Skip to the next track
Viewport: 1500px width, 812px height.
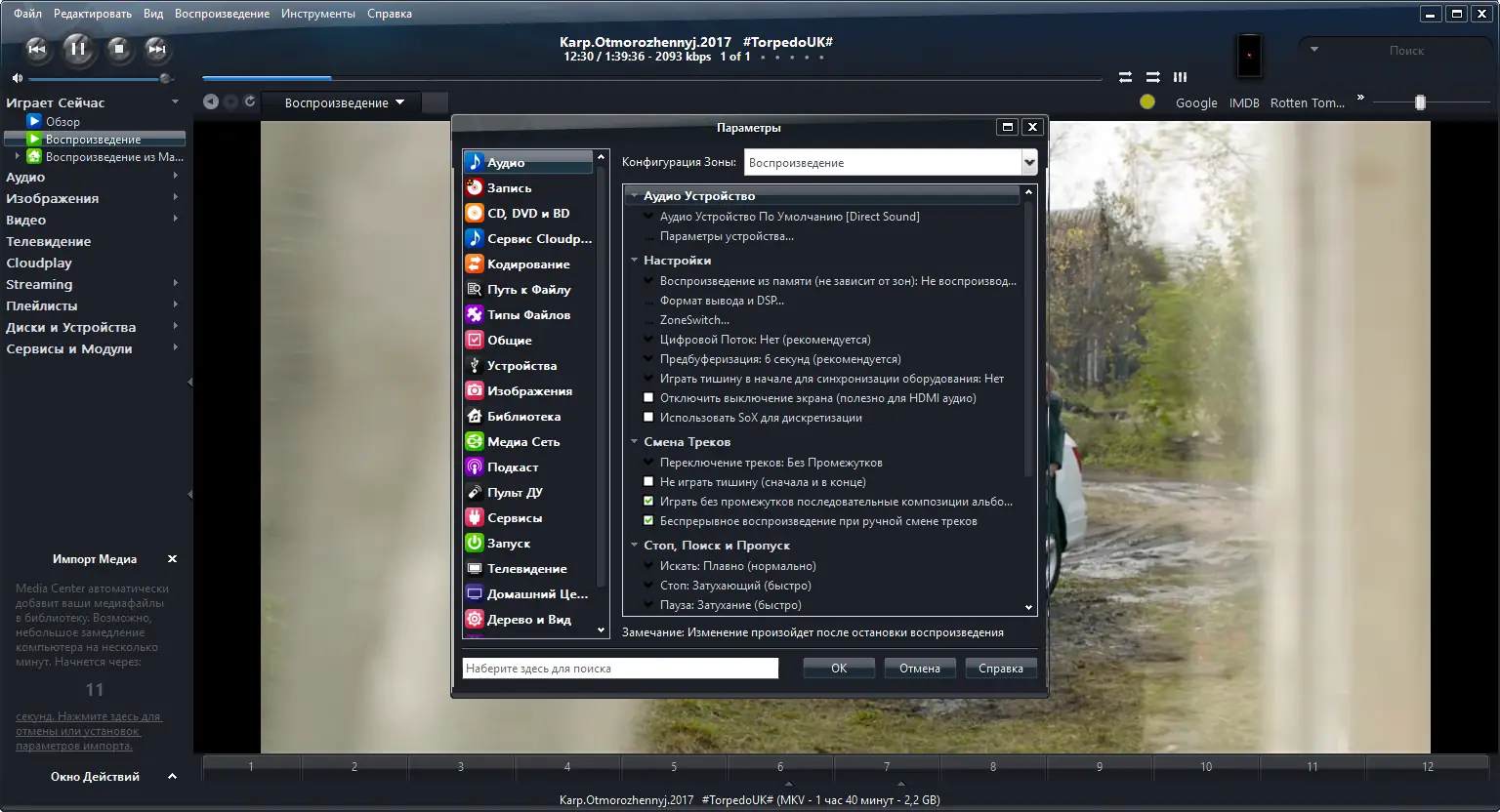click(156, 49)
